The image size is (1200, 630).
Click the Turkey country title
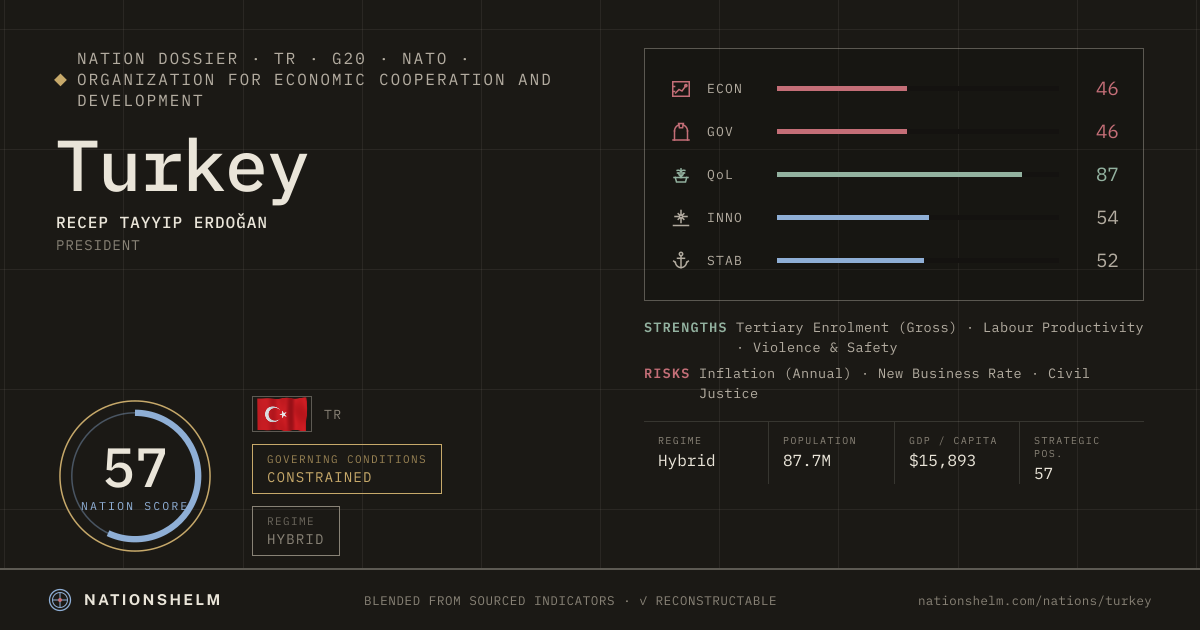point(182,169)
